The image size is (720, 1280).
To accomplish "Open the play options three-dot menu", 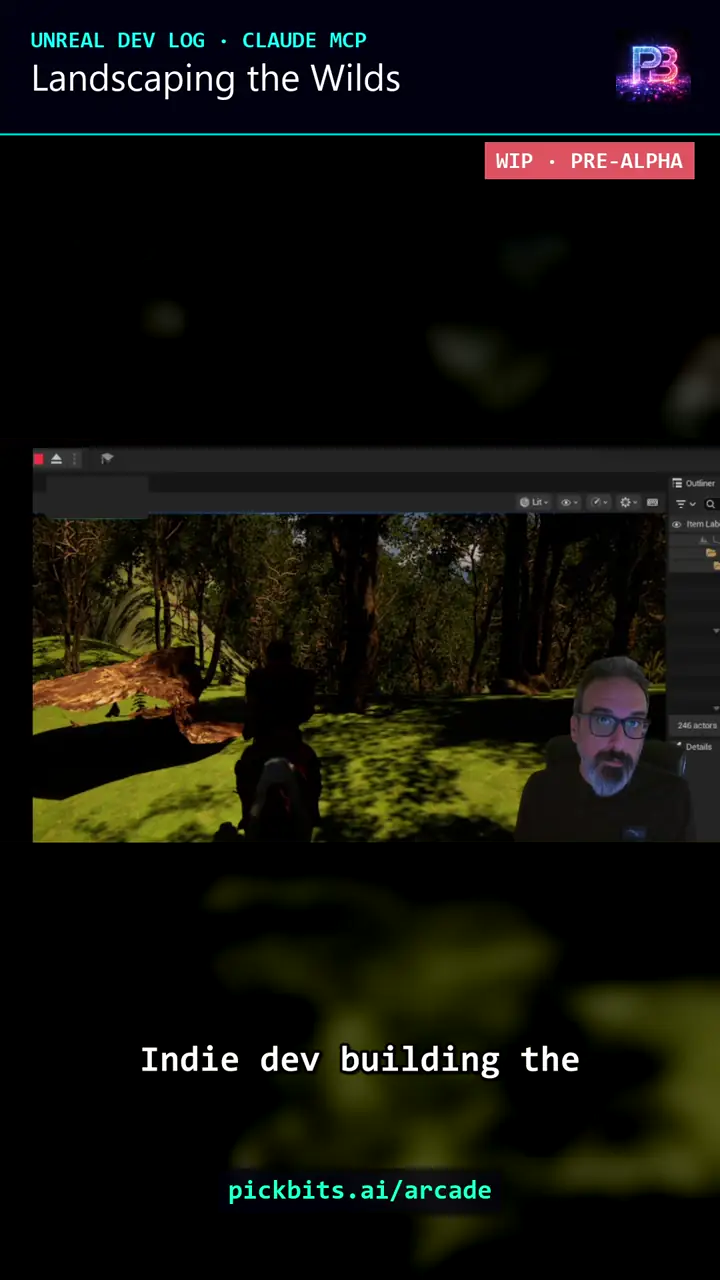I will (75, 459).
